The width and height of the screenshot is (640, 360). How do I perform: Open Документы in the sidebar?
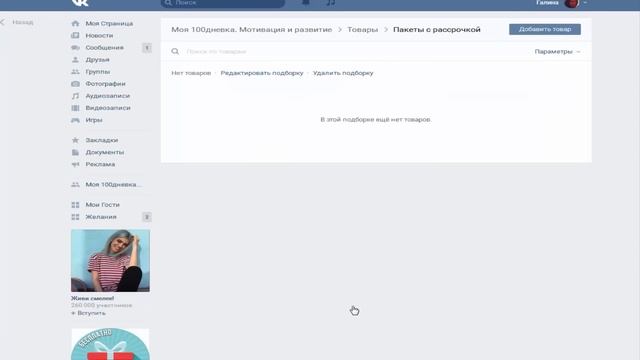click(x=104, y=152)
